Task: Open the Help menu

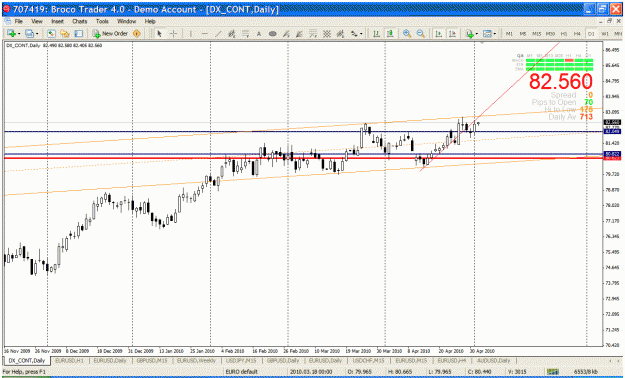Action: pos(150,21)
